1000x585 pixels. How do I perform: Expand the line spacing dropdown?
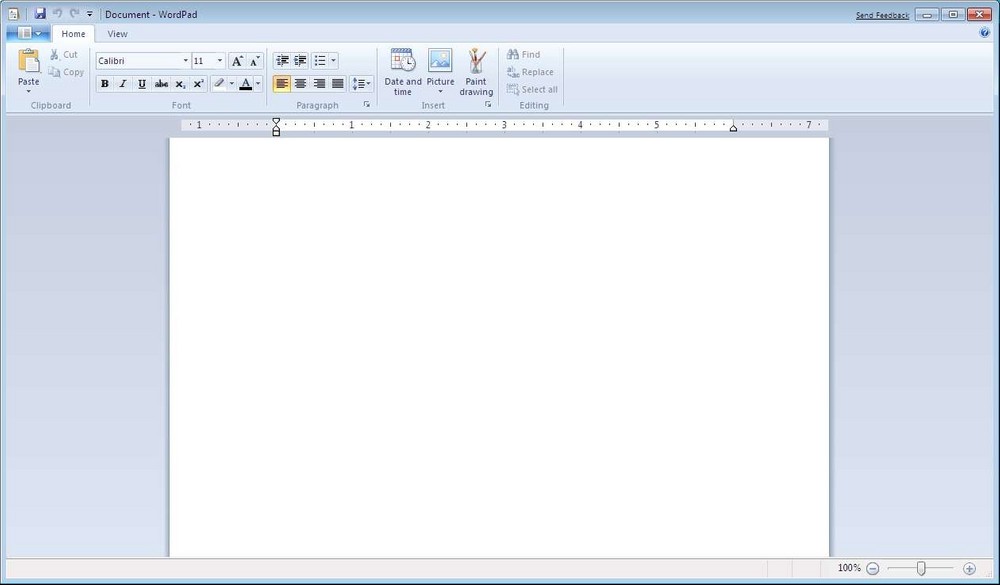362,84
